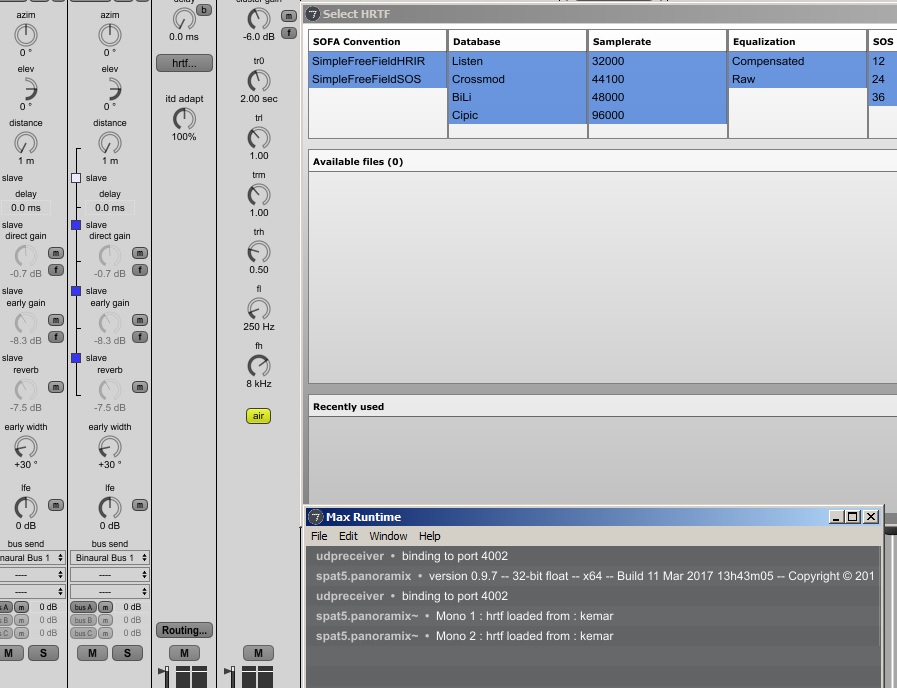Image resolution: width=897 pixels, height=688 pixels.
Task: Open the bottom bus send dropdown in second strip
Action: [109, 591]
